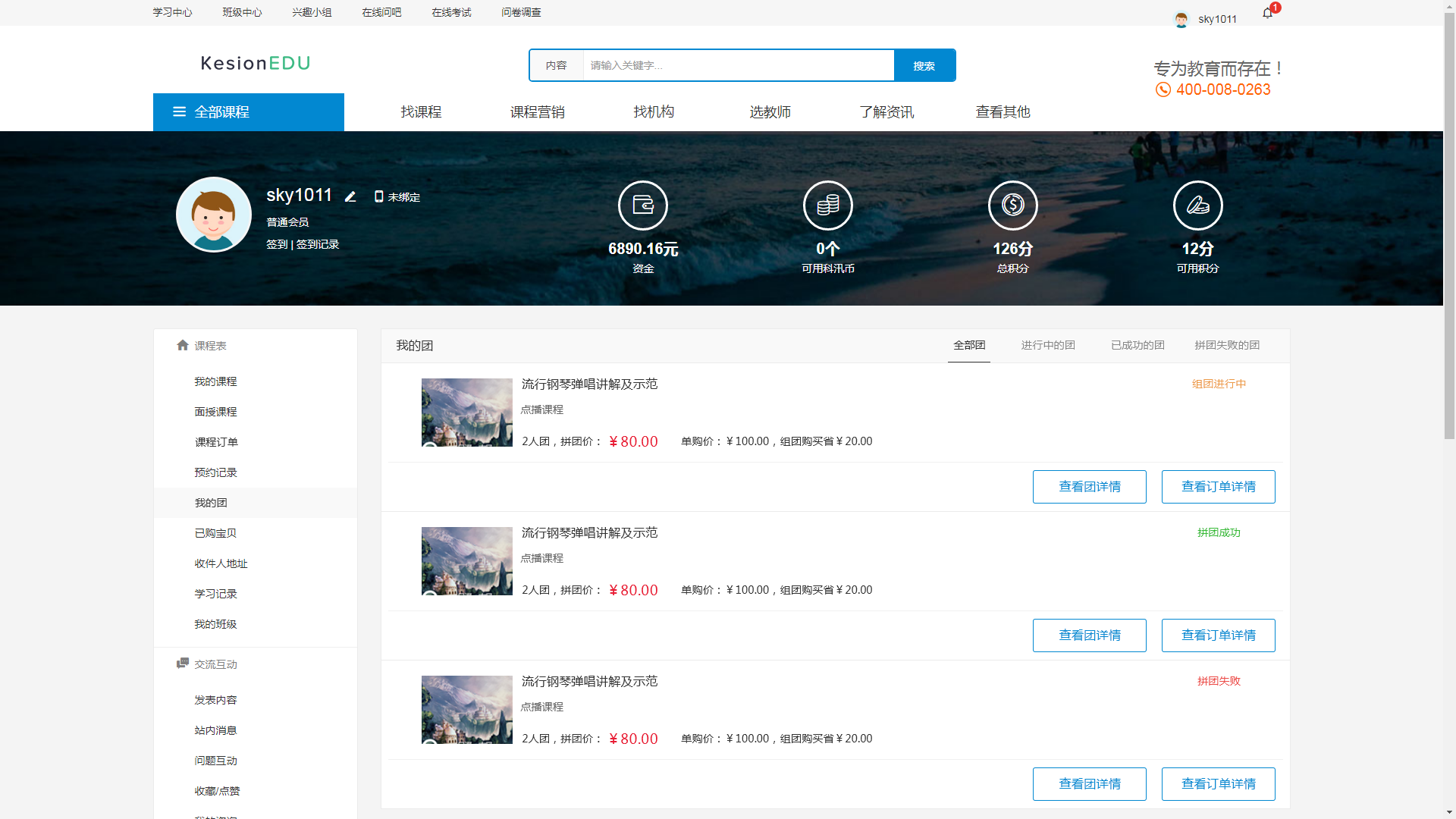Click the phone icon beside 未绑定

378,196
